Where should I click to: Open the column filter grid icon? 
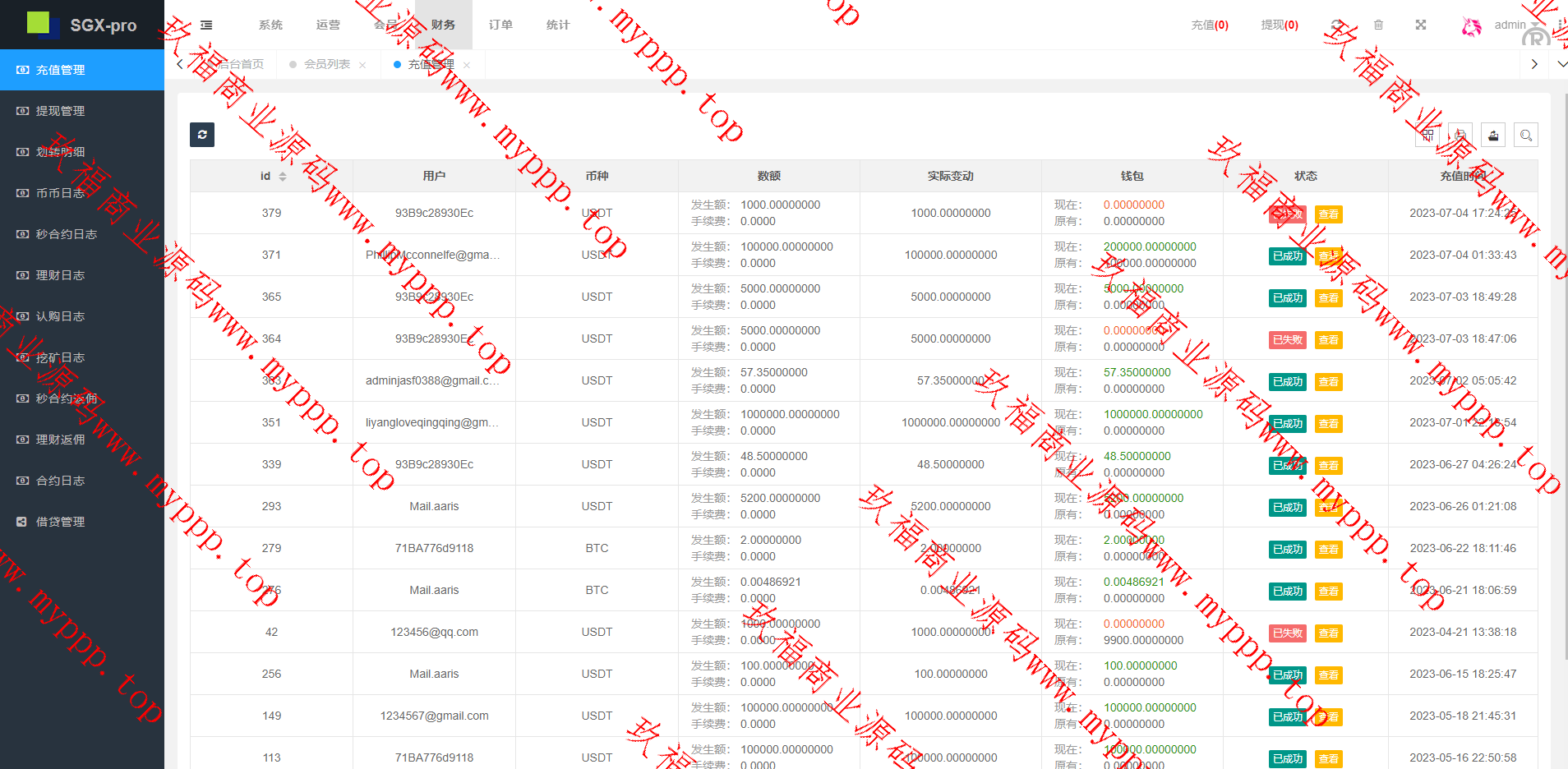click(1427, 136)
